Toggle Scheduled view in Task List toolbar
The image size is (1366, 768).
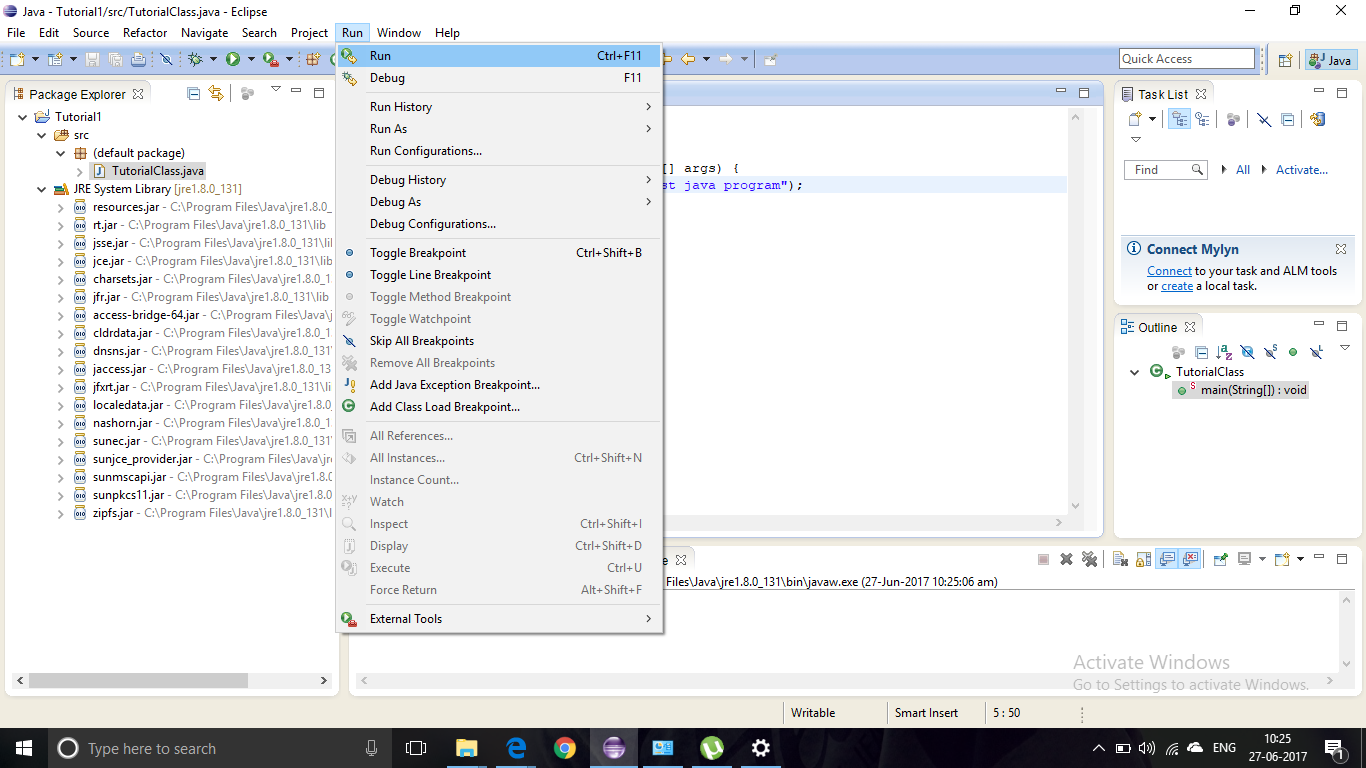pyautogui.click(x=1202, y=119)
